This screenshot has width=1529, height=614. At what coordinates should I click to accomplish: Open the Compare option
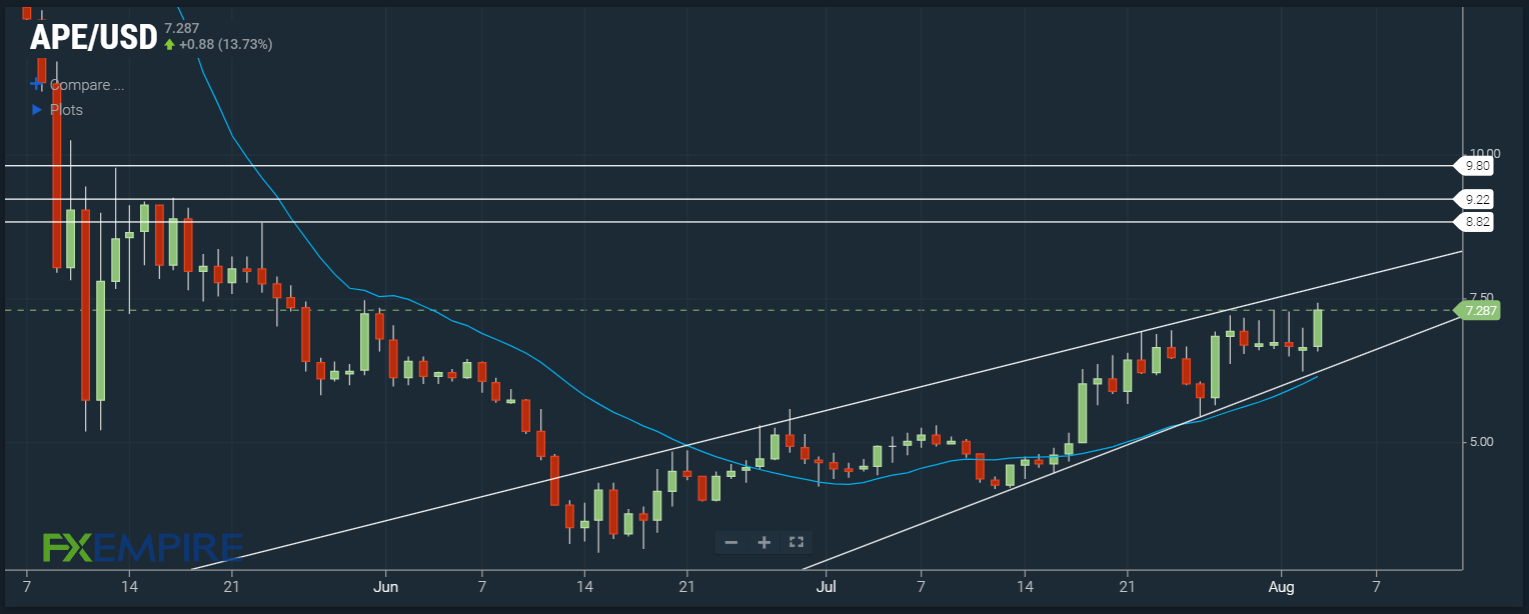point(86,85)
